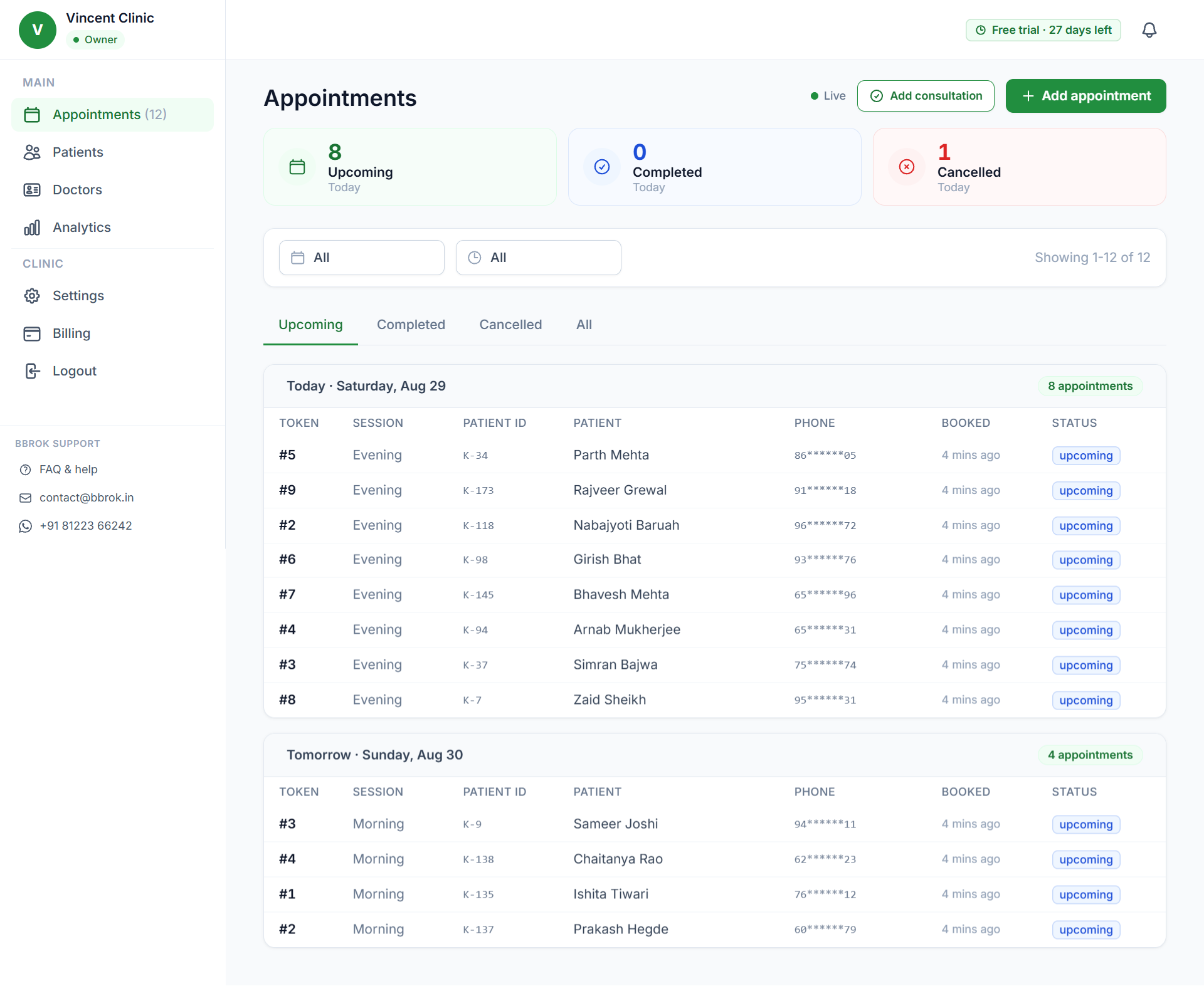Click the Completed card checkmark icon
1204x986 pixels.
point(602,167)
